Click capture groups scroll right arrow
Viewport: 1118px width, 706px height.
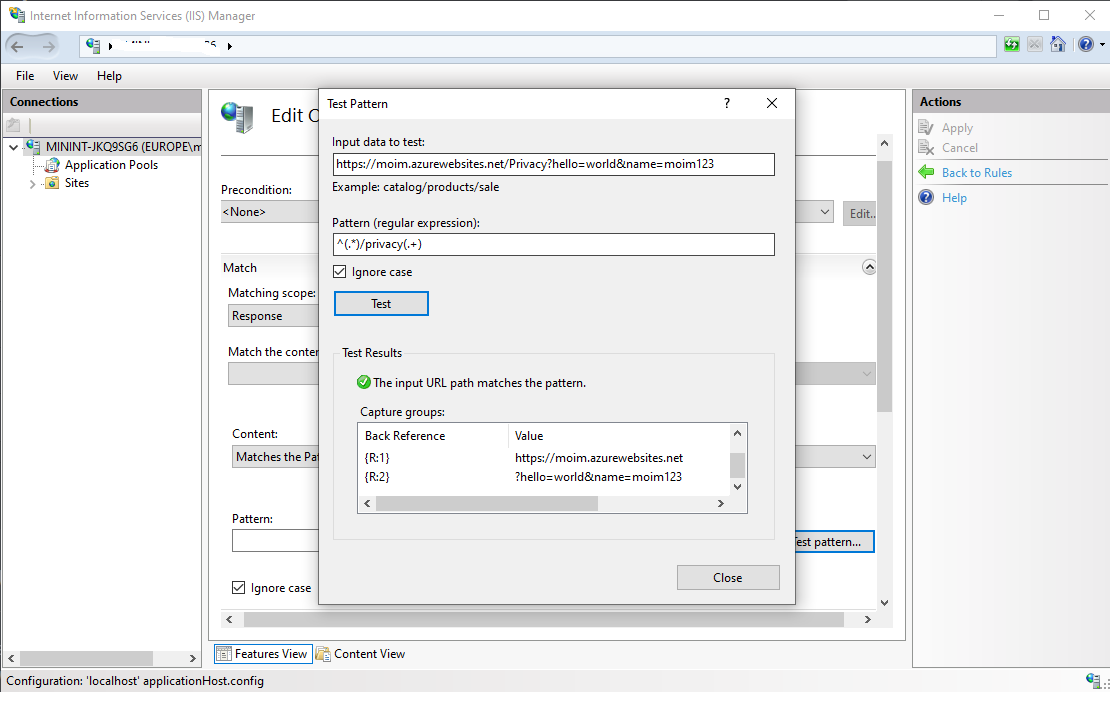pos(720,503)
